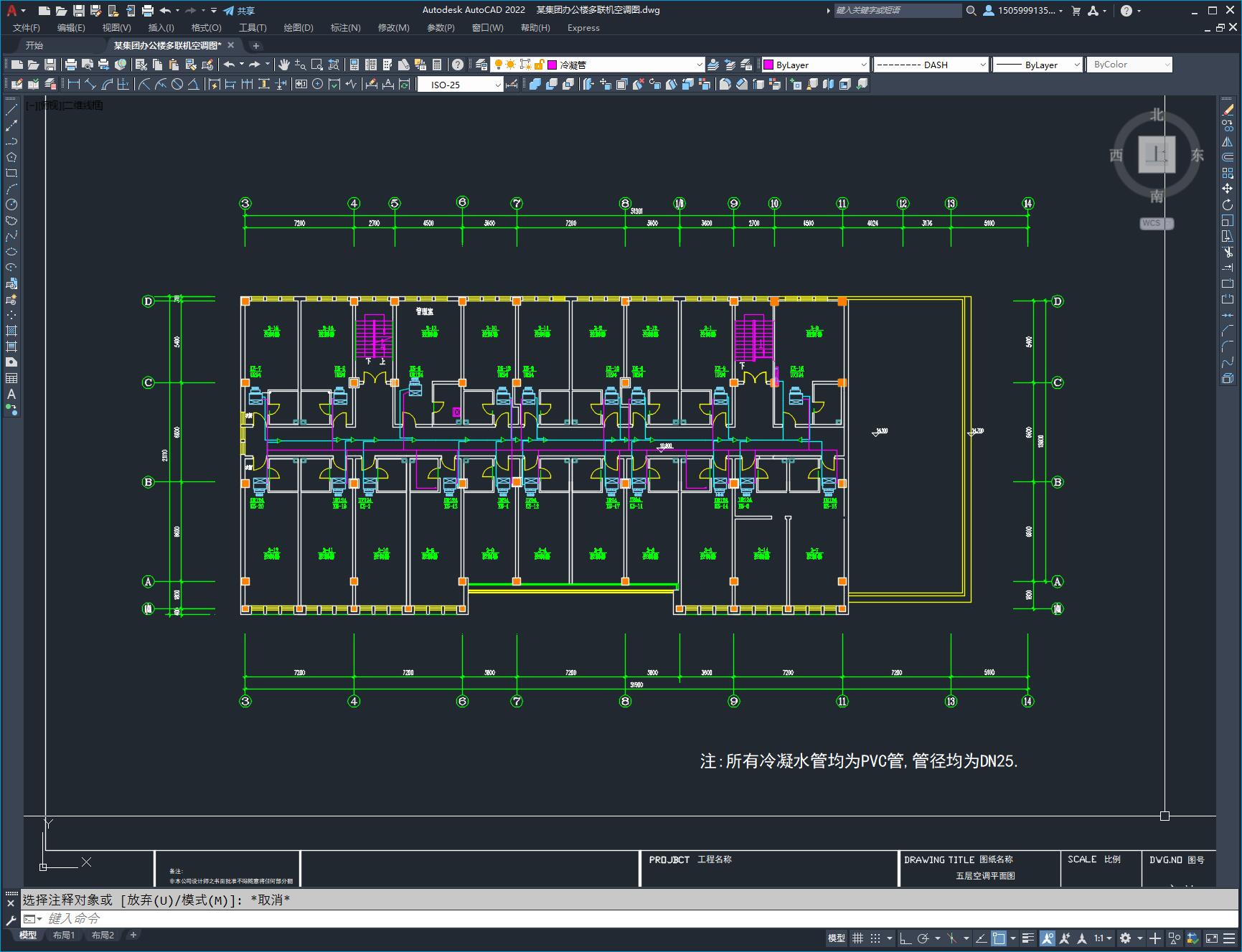Select the Polygon drawing tool
This screenshot has height=952, width=1242.
tap(11, 157)
